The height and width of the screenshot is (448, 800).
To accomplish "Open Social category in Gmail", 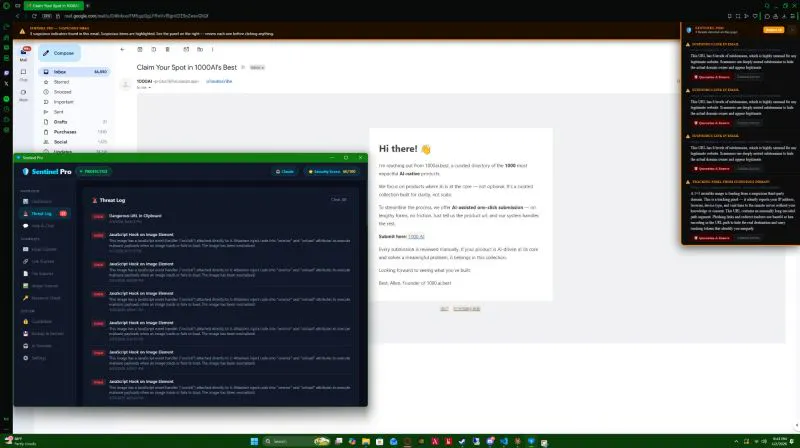I will pyautogui.click(x=74, y=142).
